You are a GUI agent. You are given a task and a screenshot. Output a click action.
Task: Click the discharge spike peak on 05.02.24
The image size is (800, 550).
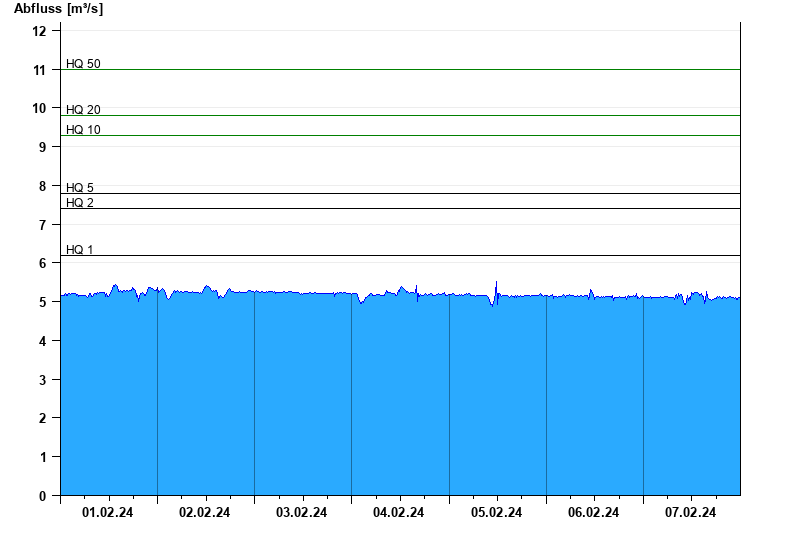point(496,282)
